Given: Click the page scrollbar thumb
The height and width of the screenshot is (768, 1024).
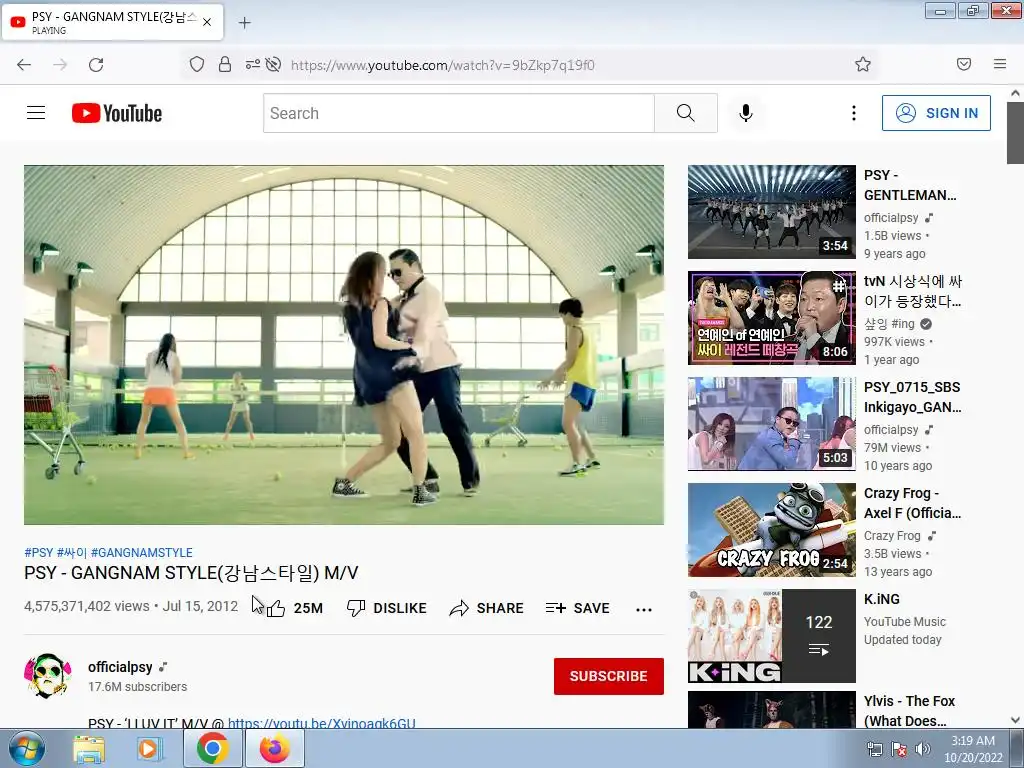Looking at the screenshot, I should [1015, 134].
